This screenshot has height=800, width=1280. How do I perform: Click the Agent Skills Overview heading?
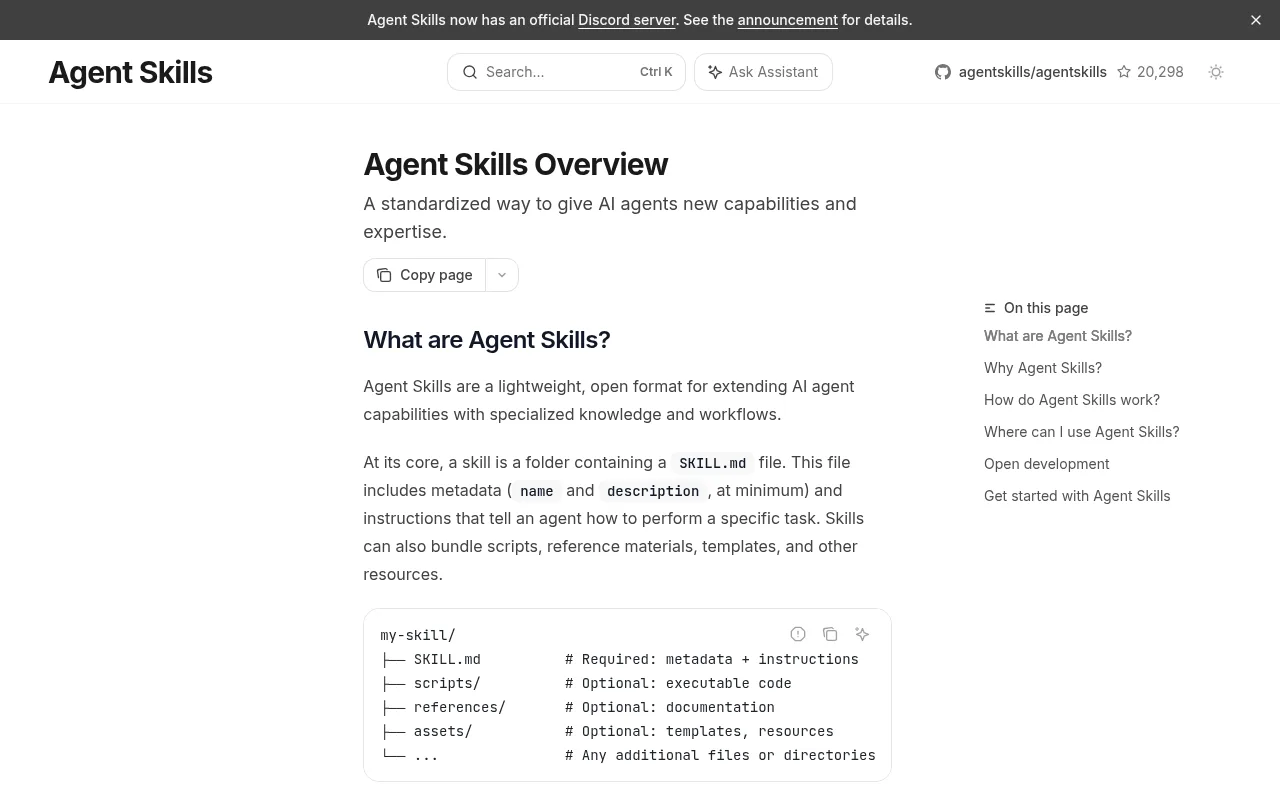coord(515,164)
